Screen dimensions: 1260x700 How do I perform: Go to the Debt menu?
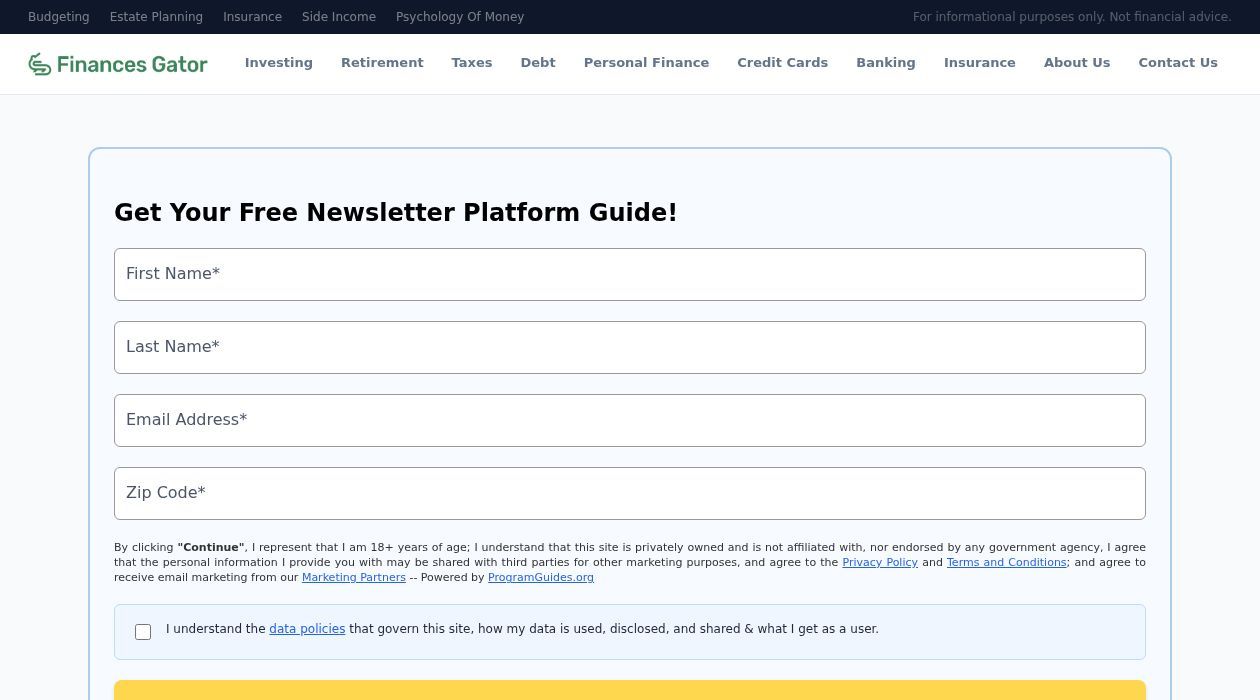[538, 62]
